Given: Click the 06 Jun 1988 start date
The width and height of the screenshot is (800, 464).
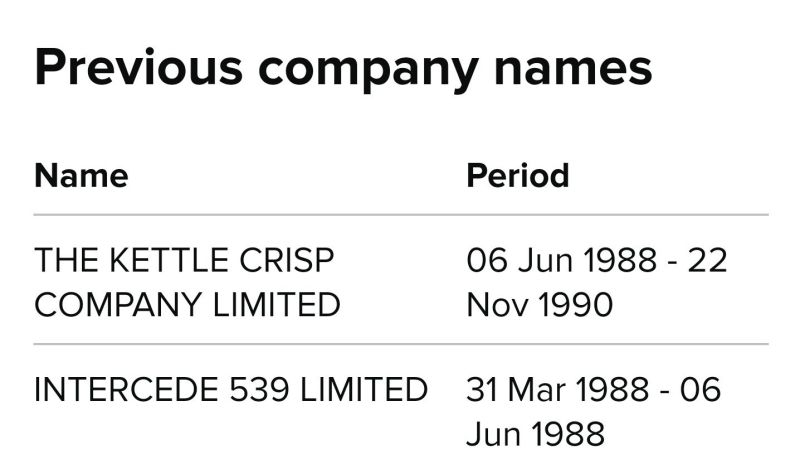Looking at the screenshot, I should 561,260.
